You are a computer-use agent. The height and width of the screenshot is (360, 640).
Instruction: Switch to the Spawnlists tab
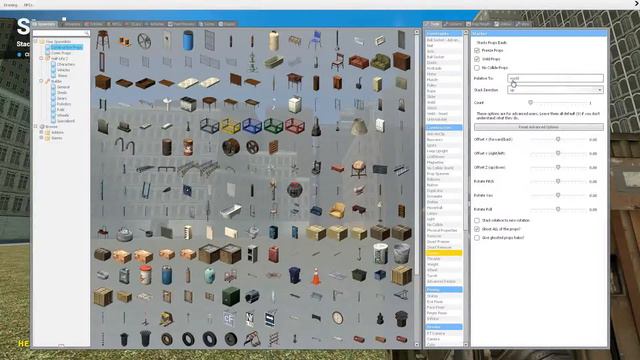pos(44,24)
